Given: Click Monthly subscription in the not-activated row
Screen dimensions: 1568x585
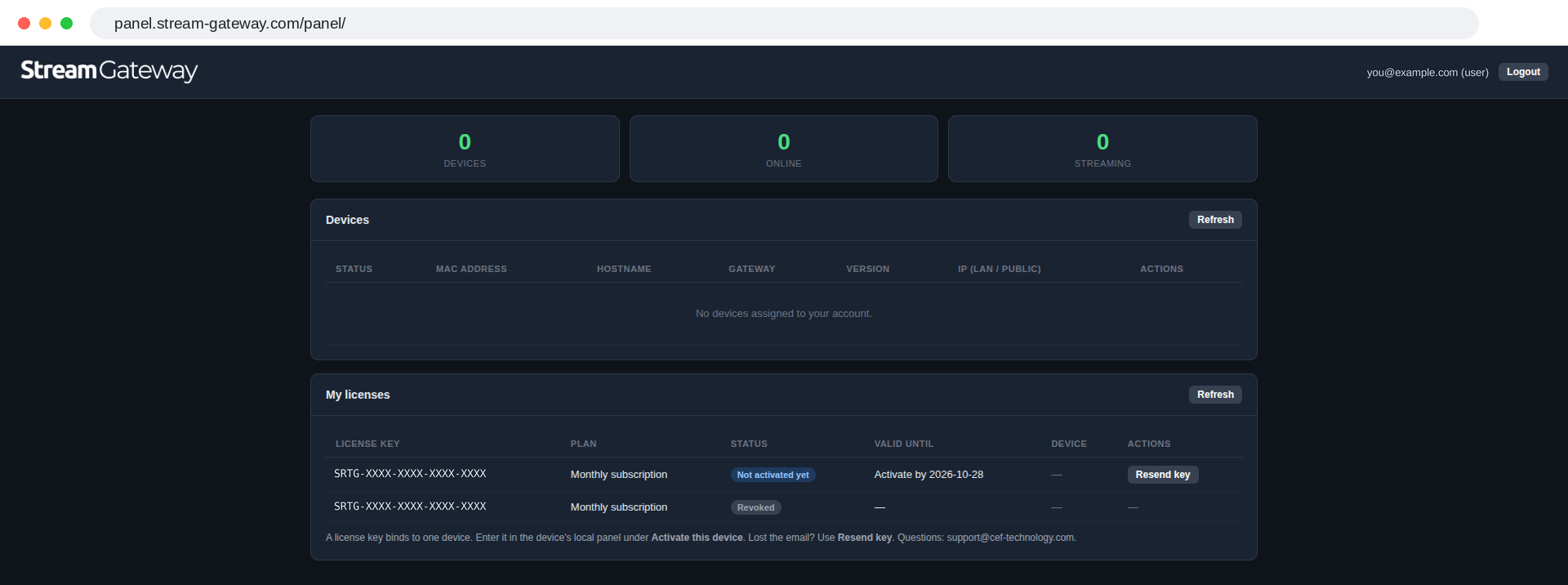Looking at the screenshot, I should 619,475.
